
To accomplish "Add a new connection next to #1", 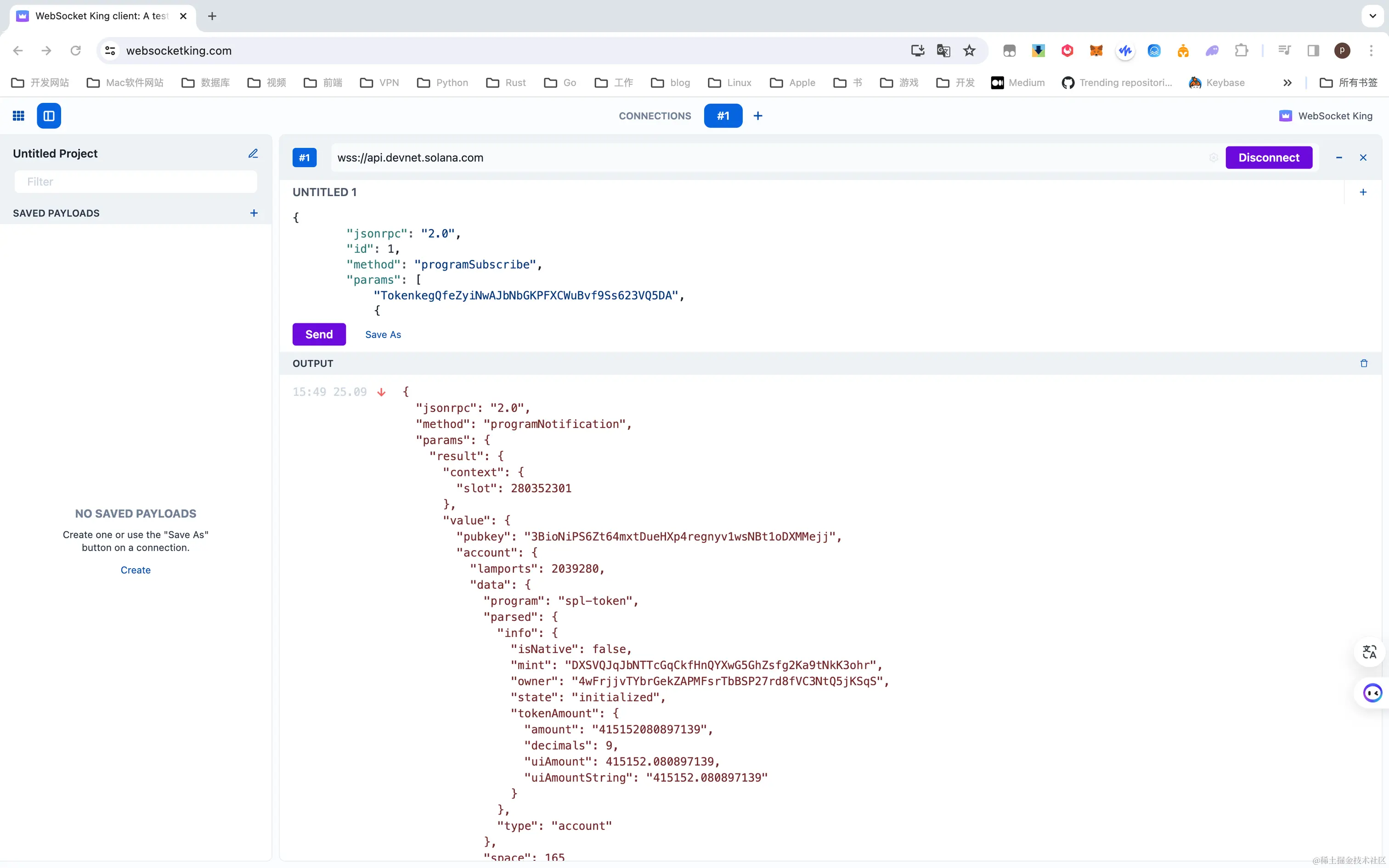I will click(757, 116).
